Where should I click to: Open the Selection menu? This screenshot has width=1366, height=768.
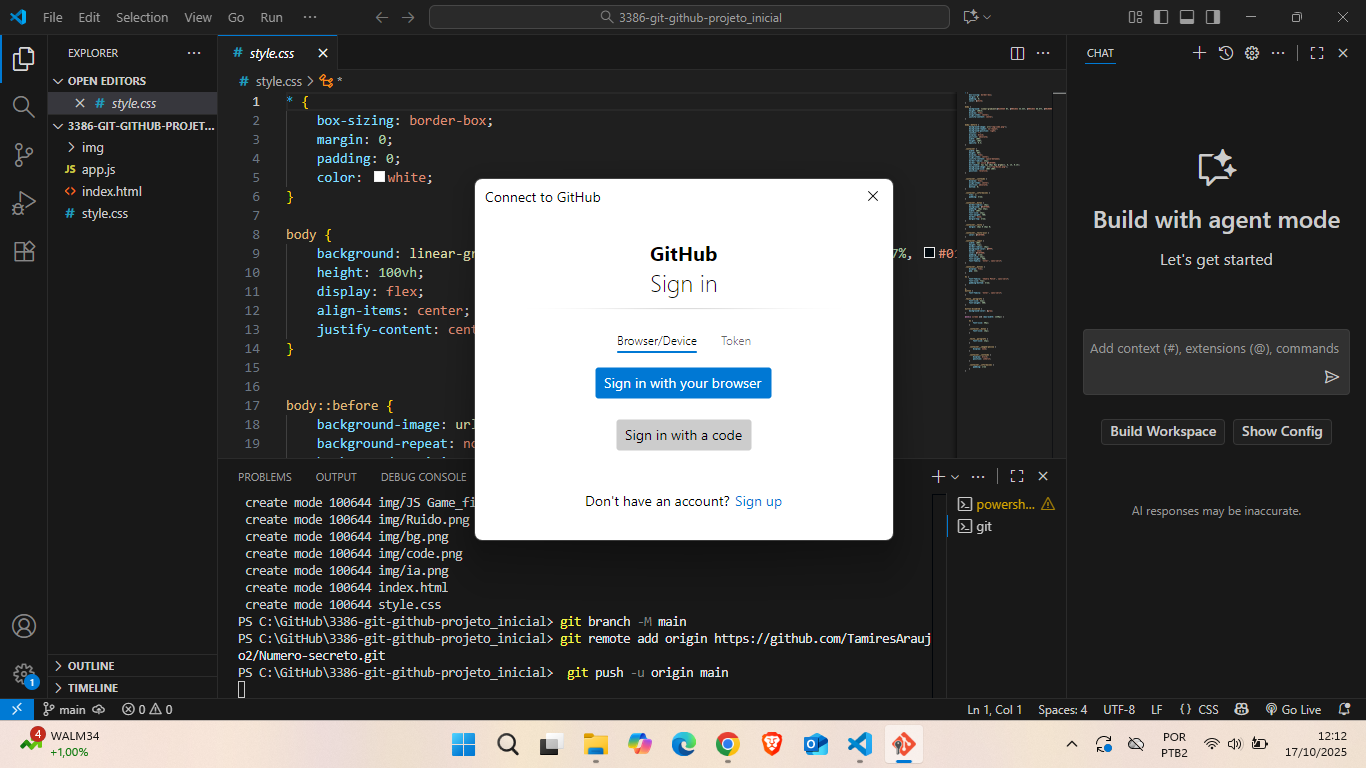[142, 17]
